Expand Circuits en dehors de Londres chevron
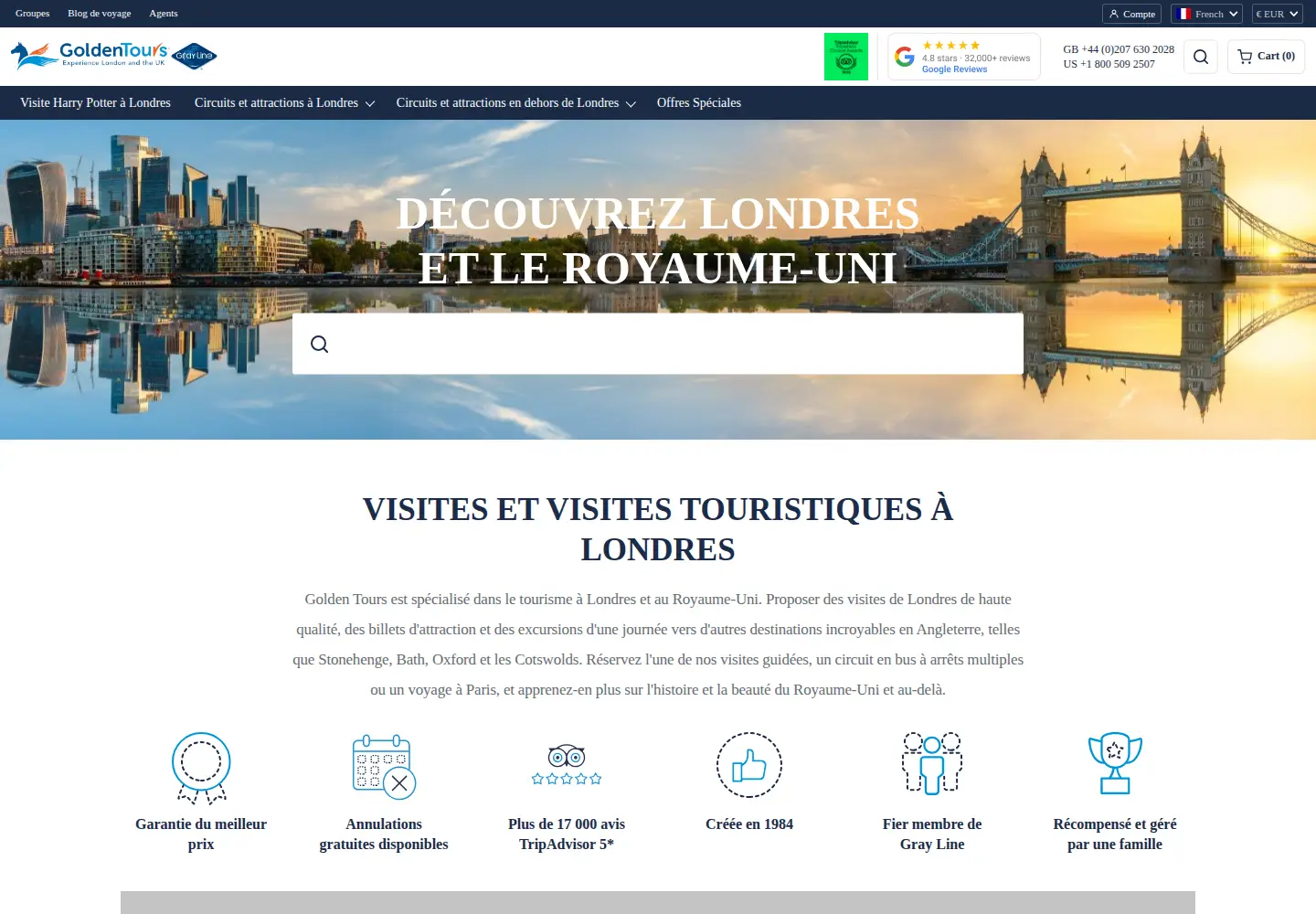The height and width of the screenshot is (914, 1316). click(x=631, y=103)
